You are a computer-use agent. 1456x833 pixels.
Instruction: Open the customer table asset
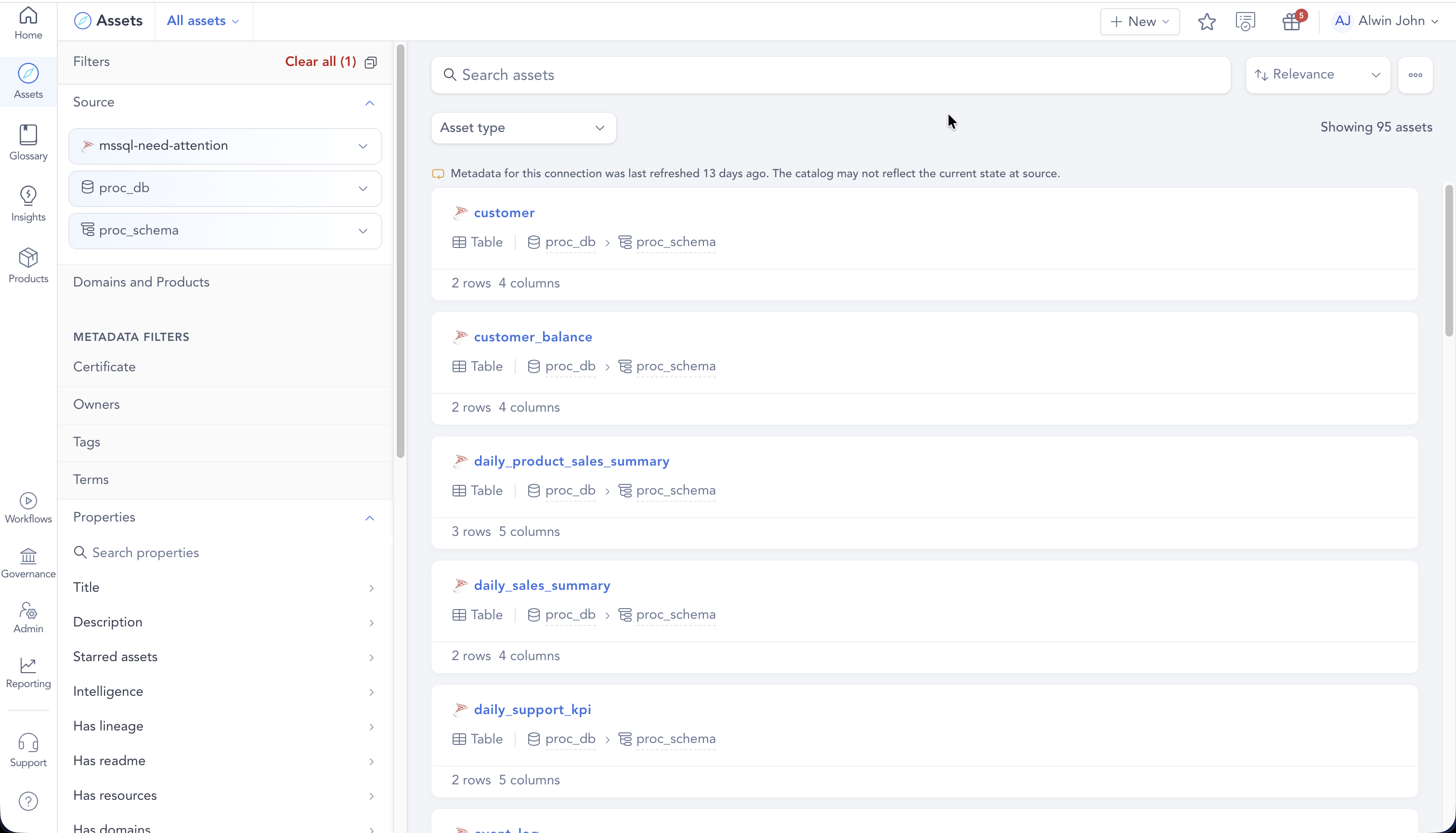(x=504, y=213)
